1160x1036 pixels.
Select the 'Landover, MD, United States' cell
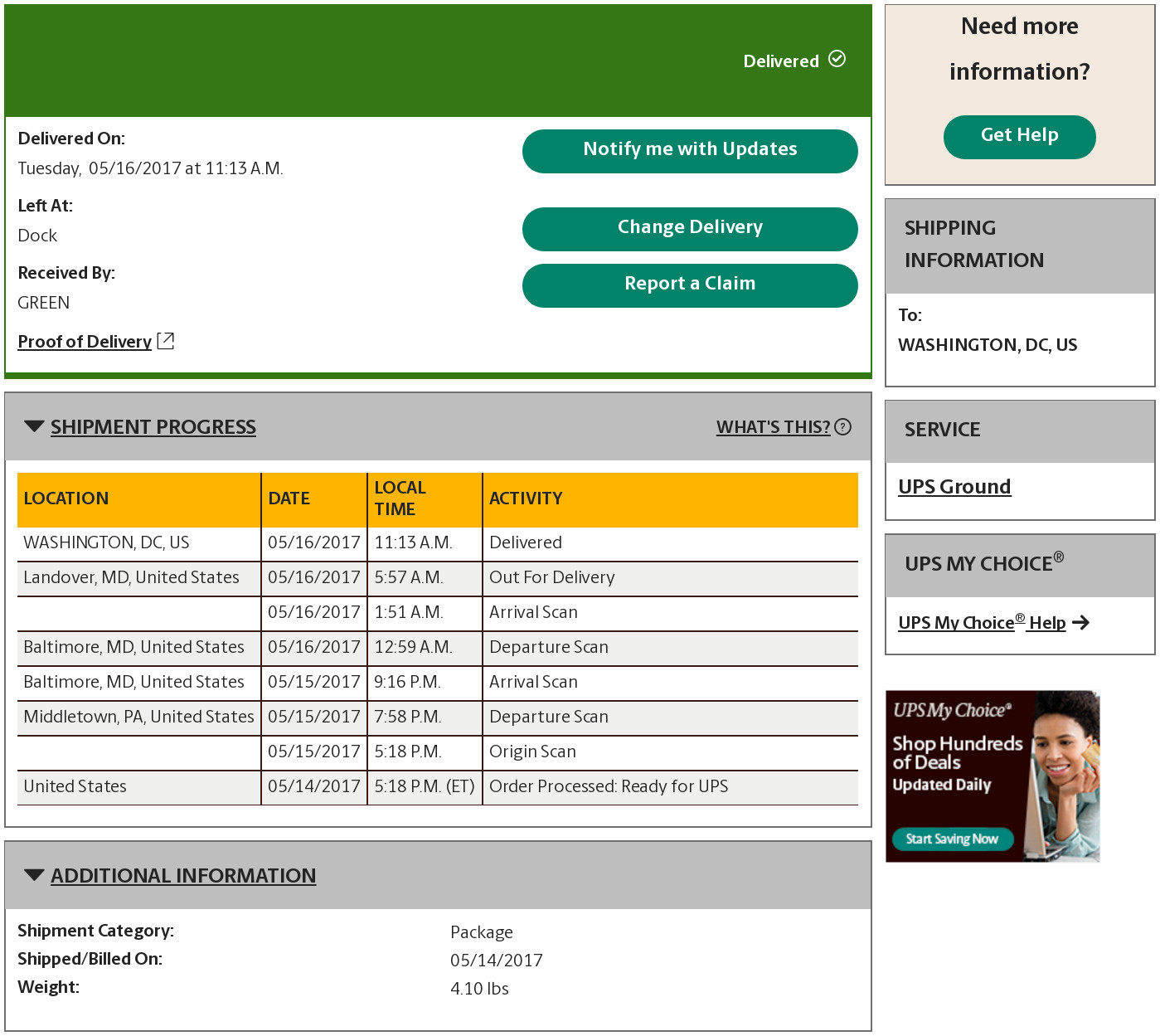(x=138, y=578)
